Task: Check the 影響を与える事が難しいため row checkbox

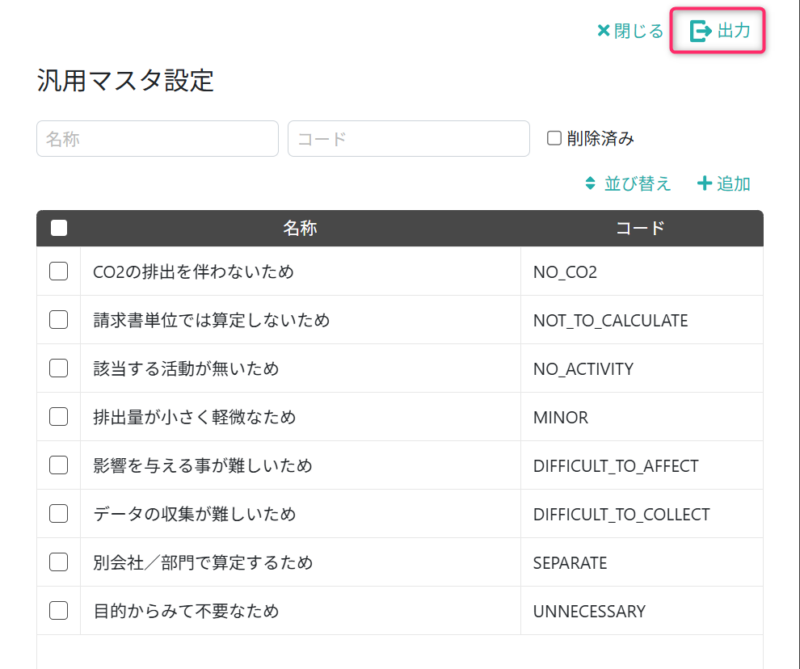Action: 58,465
